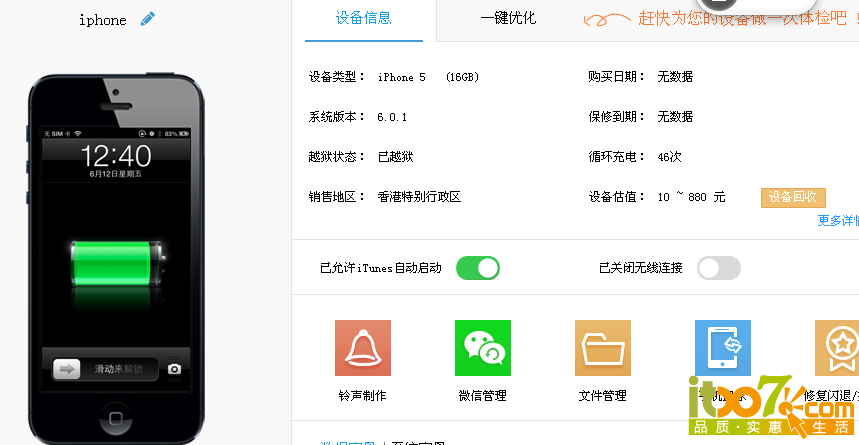The width and height of the screenshot is (859, 445).
Task: Click the 微信管理 label
Action: 483,395
